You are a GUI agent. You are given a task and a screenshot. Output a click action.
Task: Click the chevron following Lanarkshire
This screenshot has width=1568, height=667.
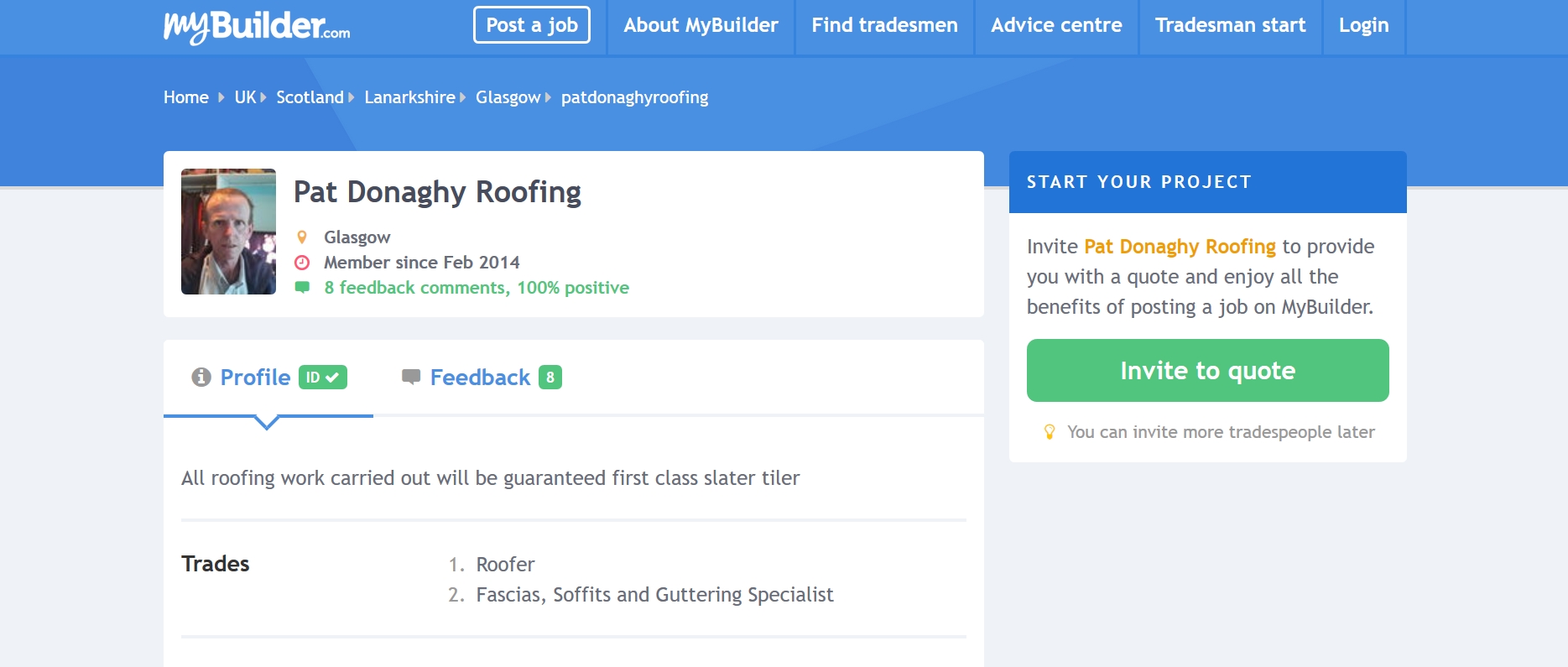tap(461, 97)
